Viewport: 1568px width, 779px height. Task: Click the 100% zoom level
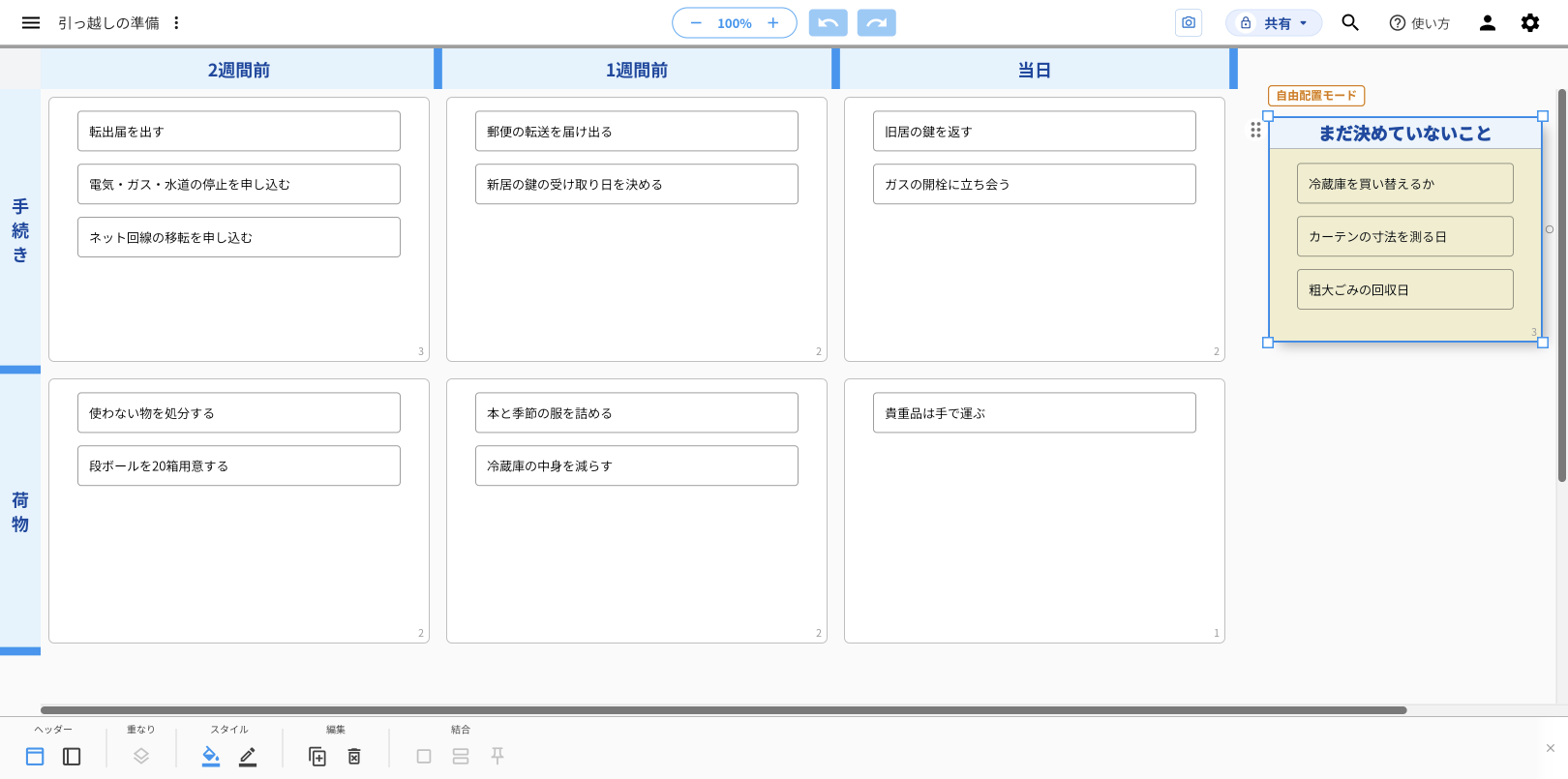click(735, 23)
